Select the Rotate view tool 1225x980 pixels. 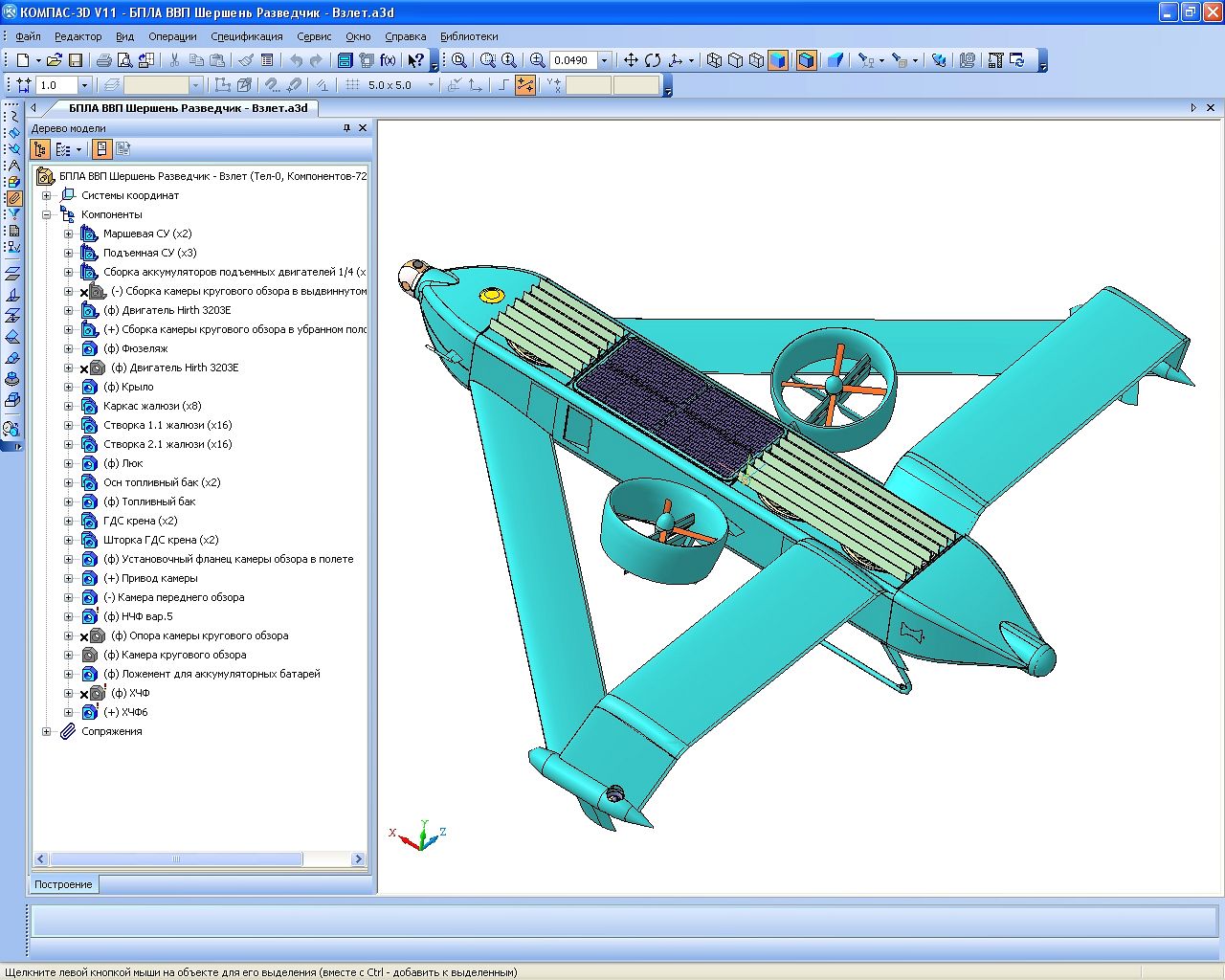click(x=653, y=60)
